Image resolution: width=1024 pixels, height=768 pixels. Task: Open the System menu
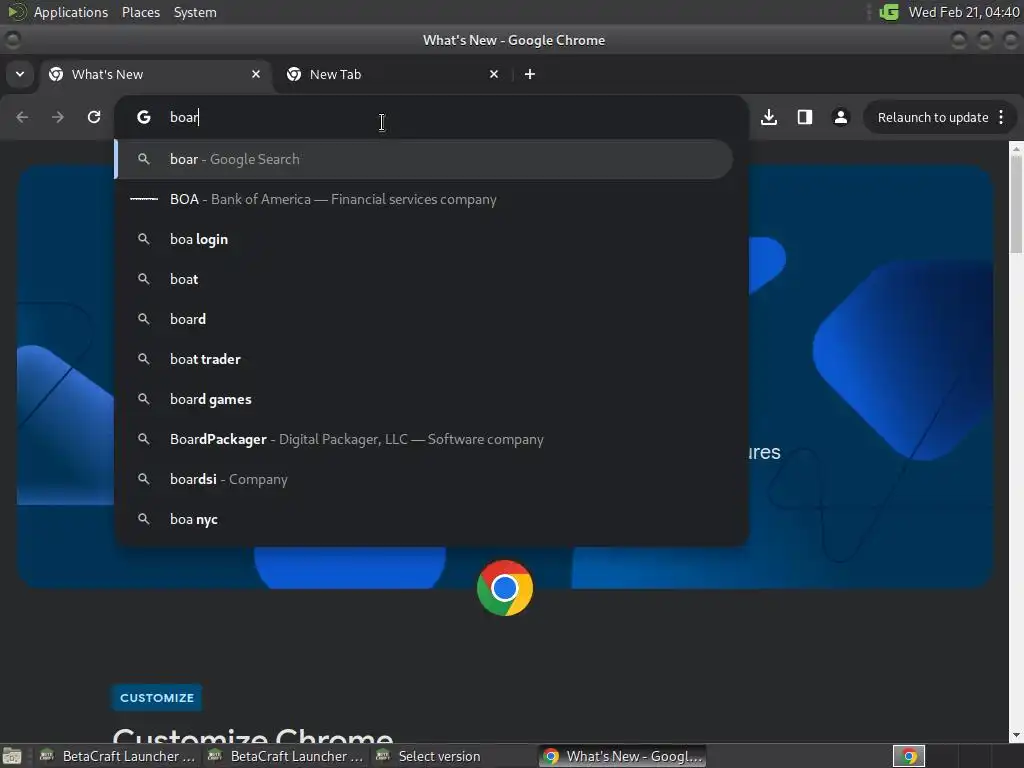(195, 12)
